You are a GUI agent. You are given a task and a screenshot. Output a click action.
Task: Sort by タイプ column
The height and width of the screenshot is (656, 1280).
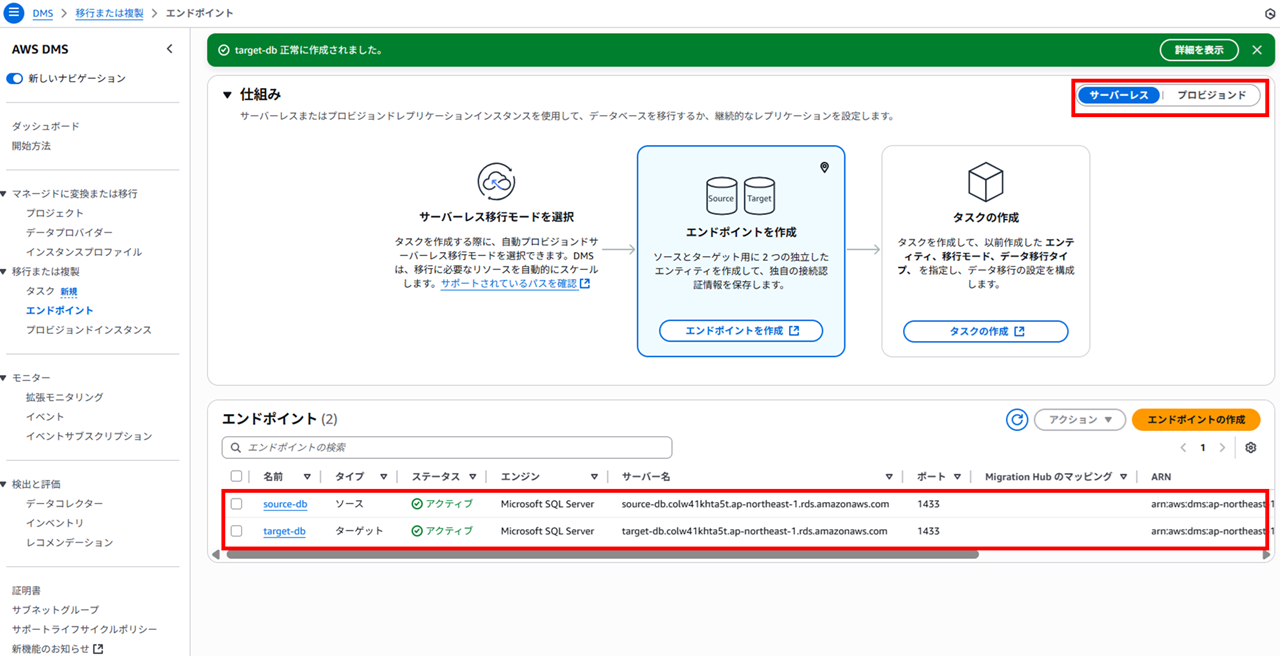385,477
